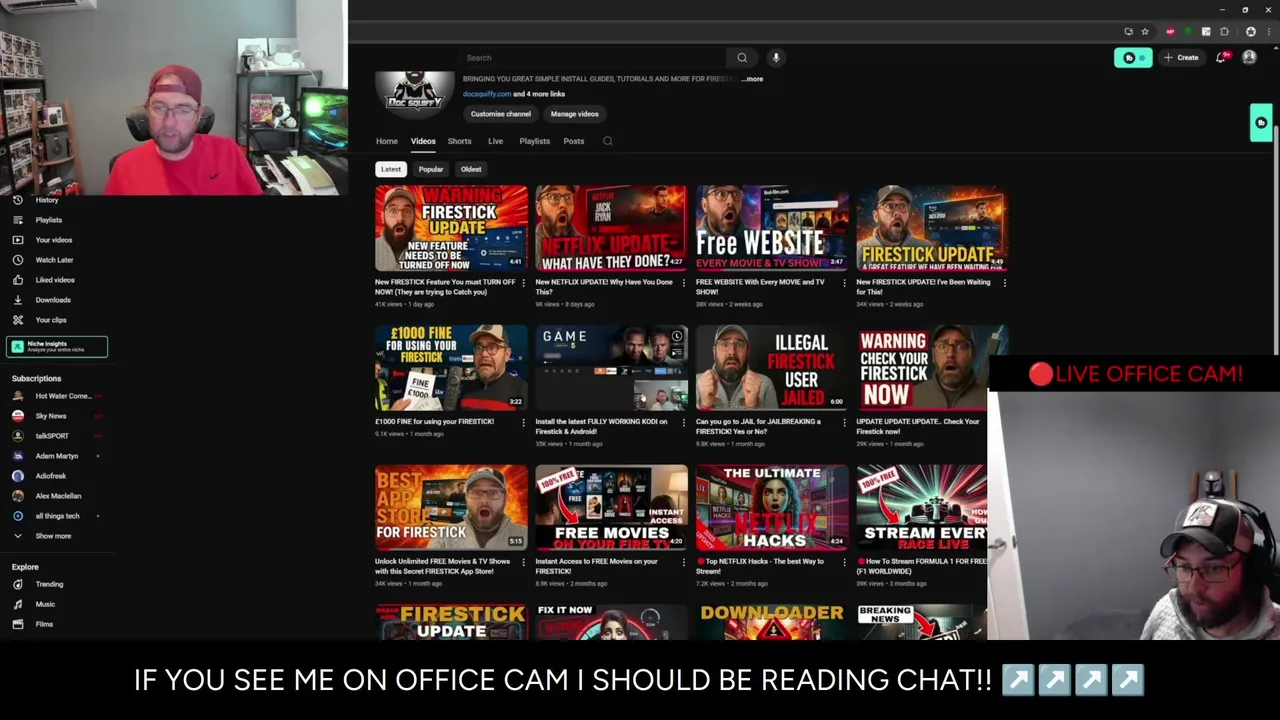This screenshot has width=1280, height=720.
Task: Open the channel Playlists tab
Action: pyautogui.click(x=534, y=141)
